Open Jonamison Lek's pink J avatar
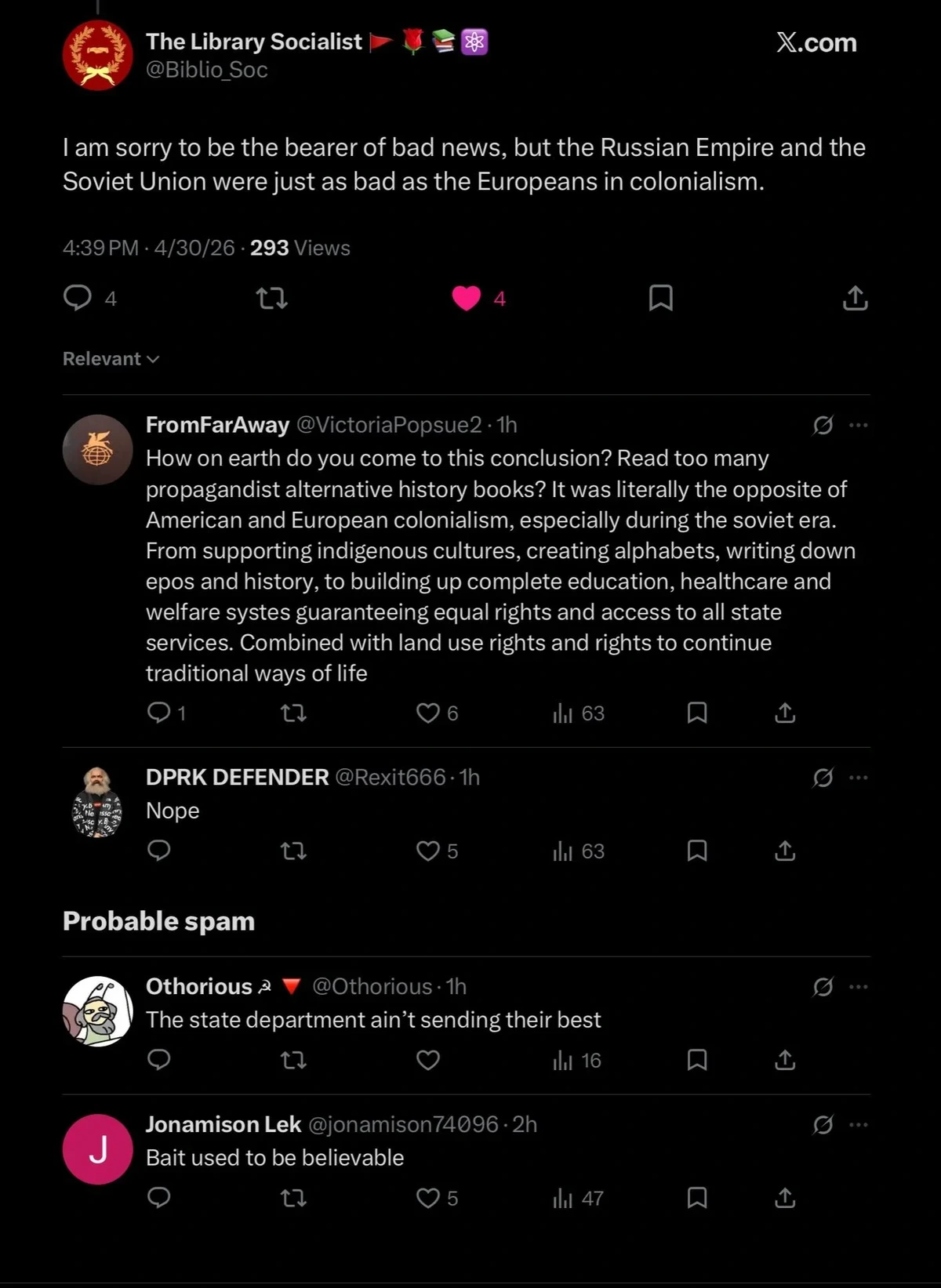 [98, 1149]
